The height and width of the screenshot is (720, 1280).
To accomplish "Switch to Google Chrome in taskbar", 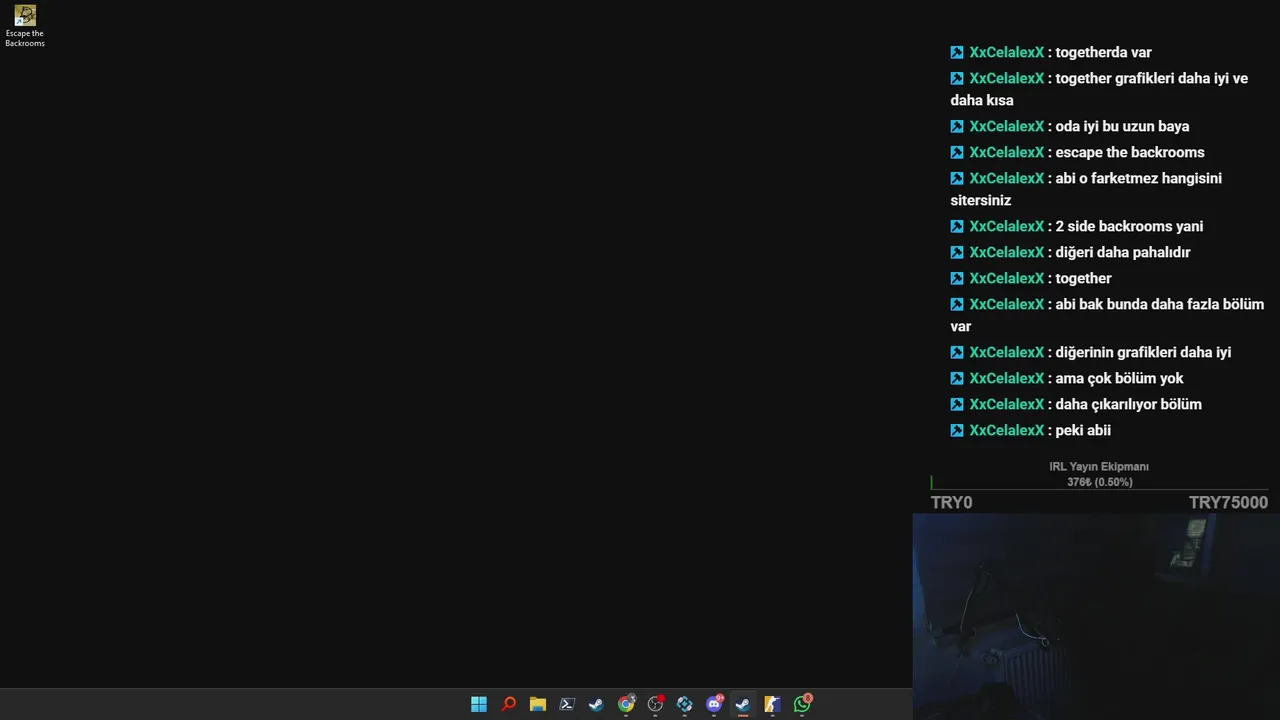I will click(626, 704).
